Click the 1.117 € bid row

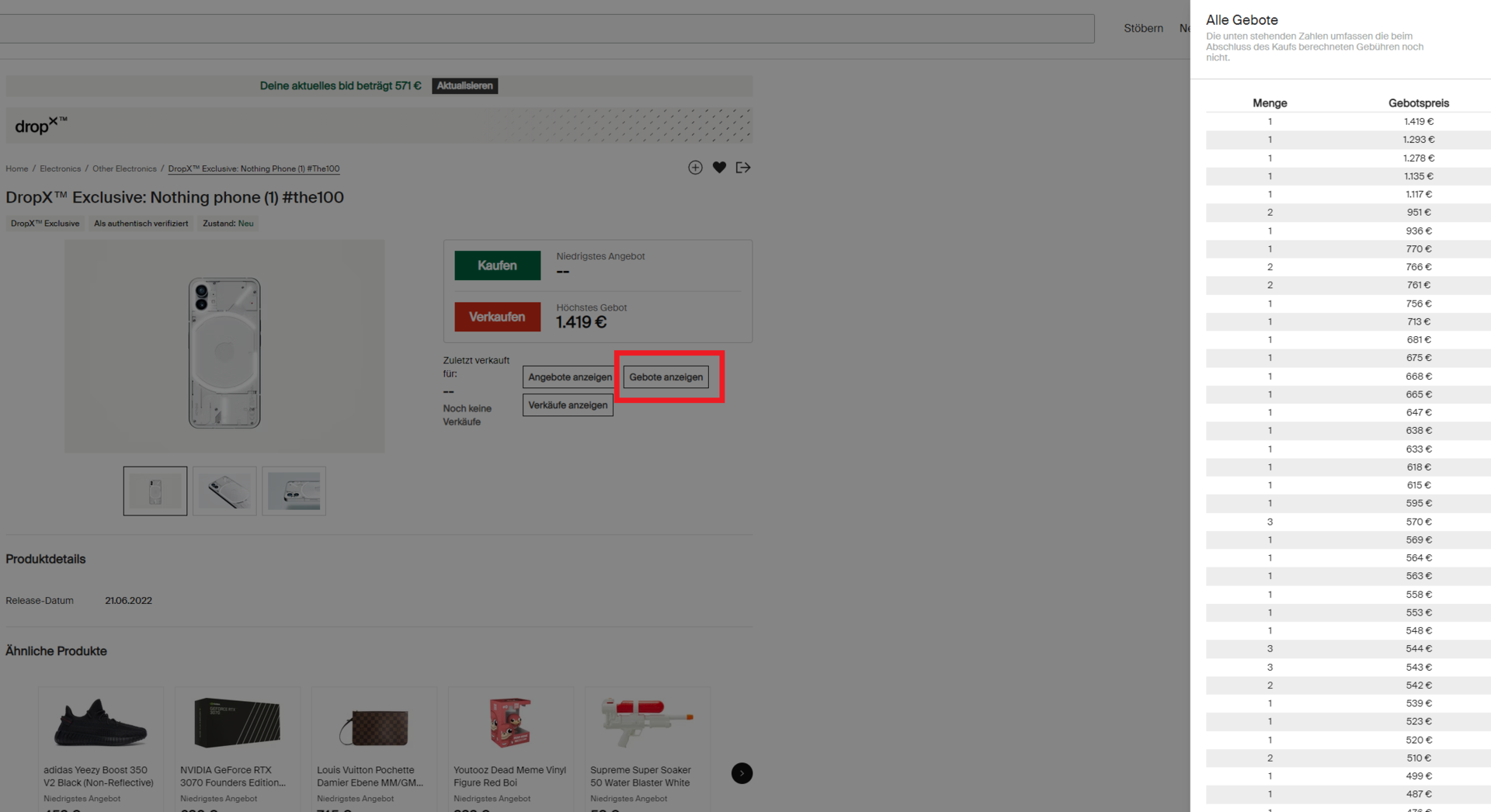(x=1348, y=194)
